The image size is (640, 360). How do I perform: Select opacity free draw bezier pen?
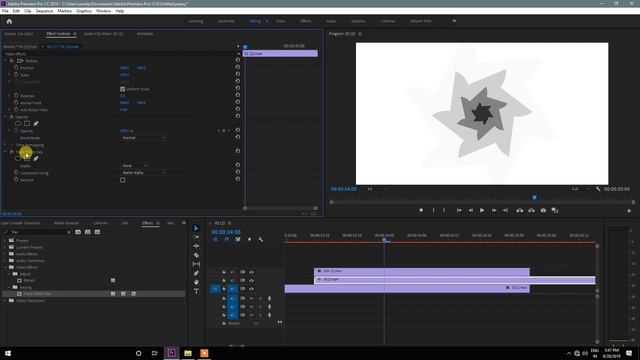coord(36,124)
